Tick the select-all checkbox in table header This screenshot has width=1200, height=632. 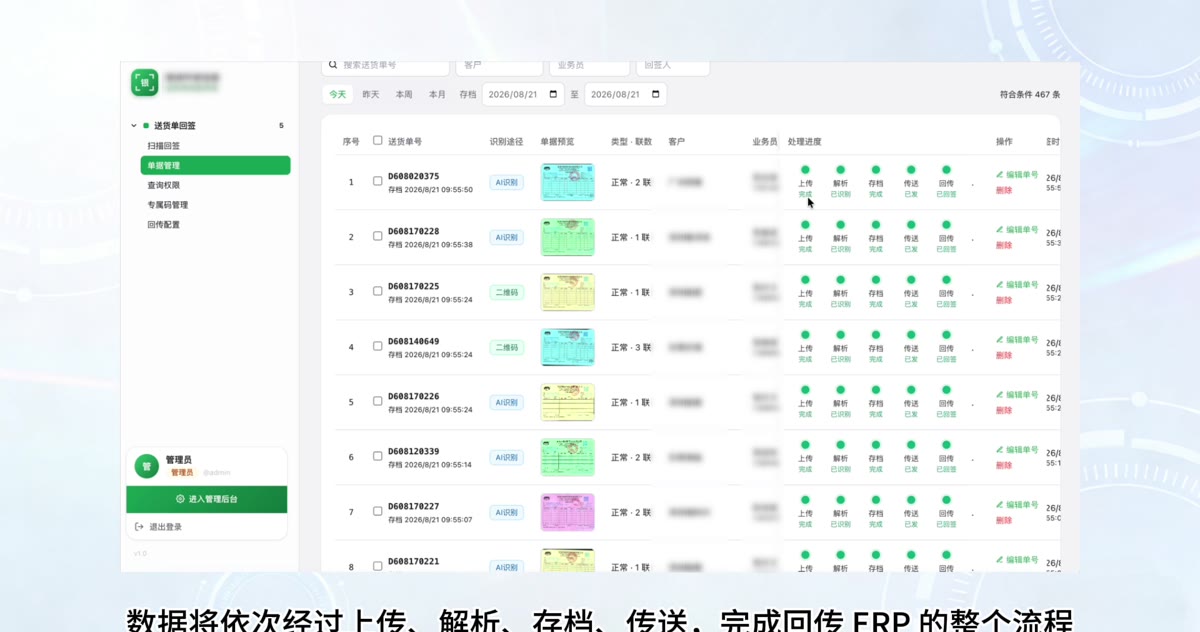click(x=377, y=141)
